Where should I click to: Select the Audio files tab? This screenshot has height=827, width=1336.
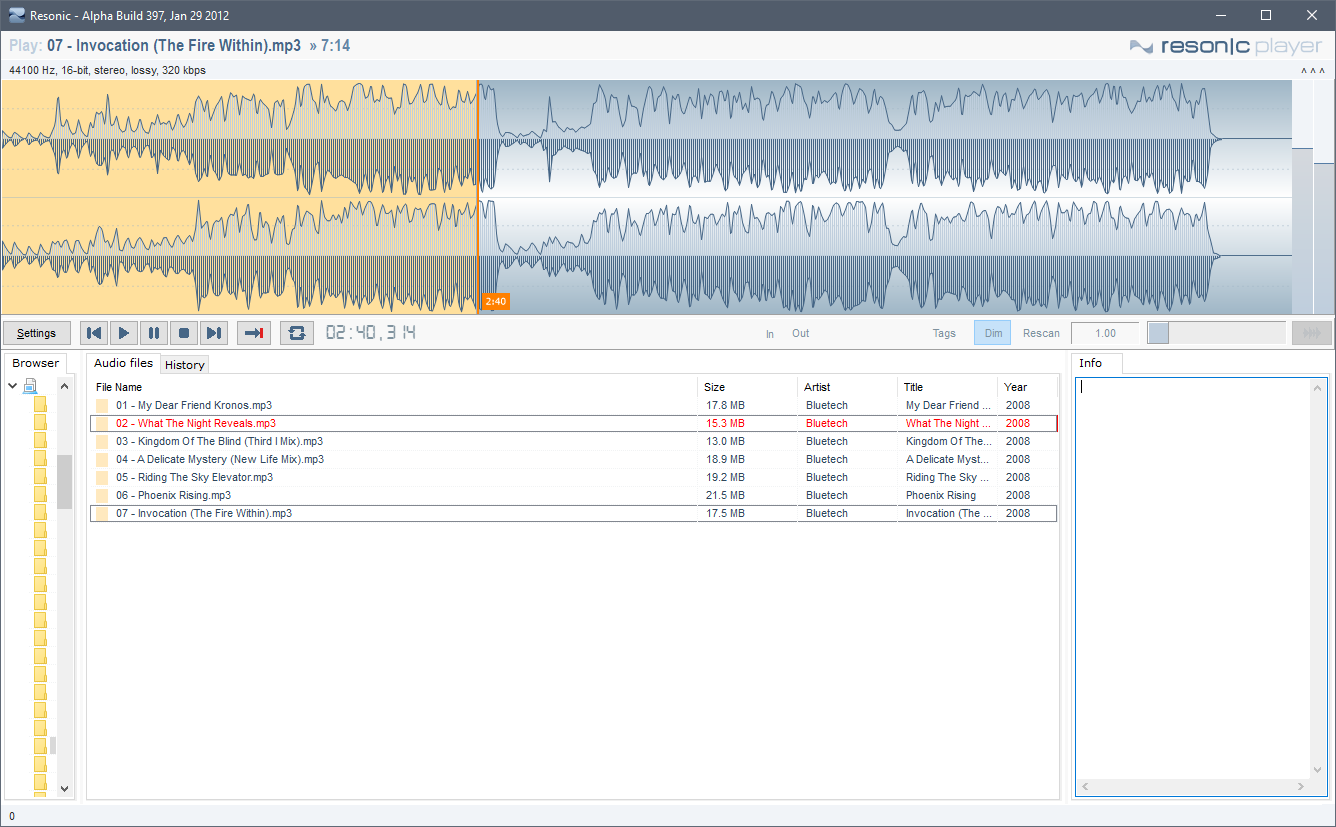[124, 363]
